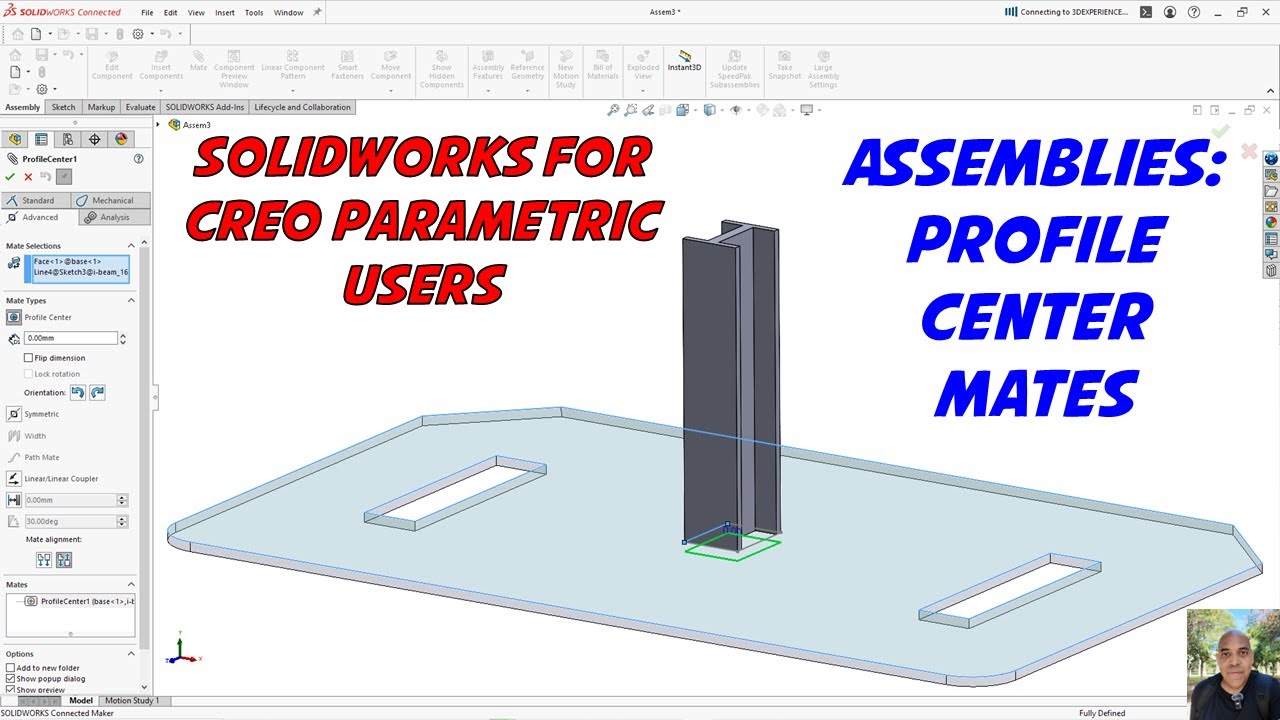The image size is (1280, 720).
Task: Click the confirmation corner red X
Action: [1249, 151]
